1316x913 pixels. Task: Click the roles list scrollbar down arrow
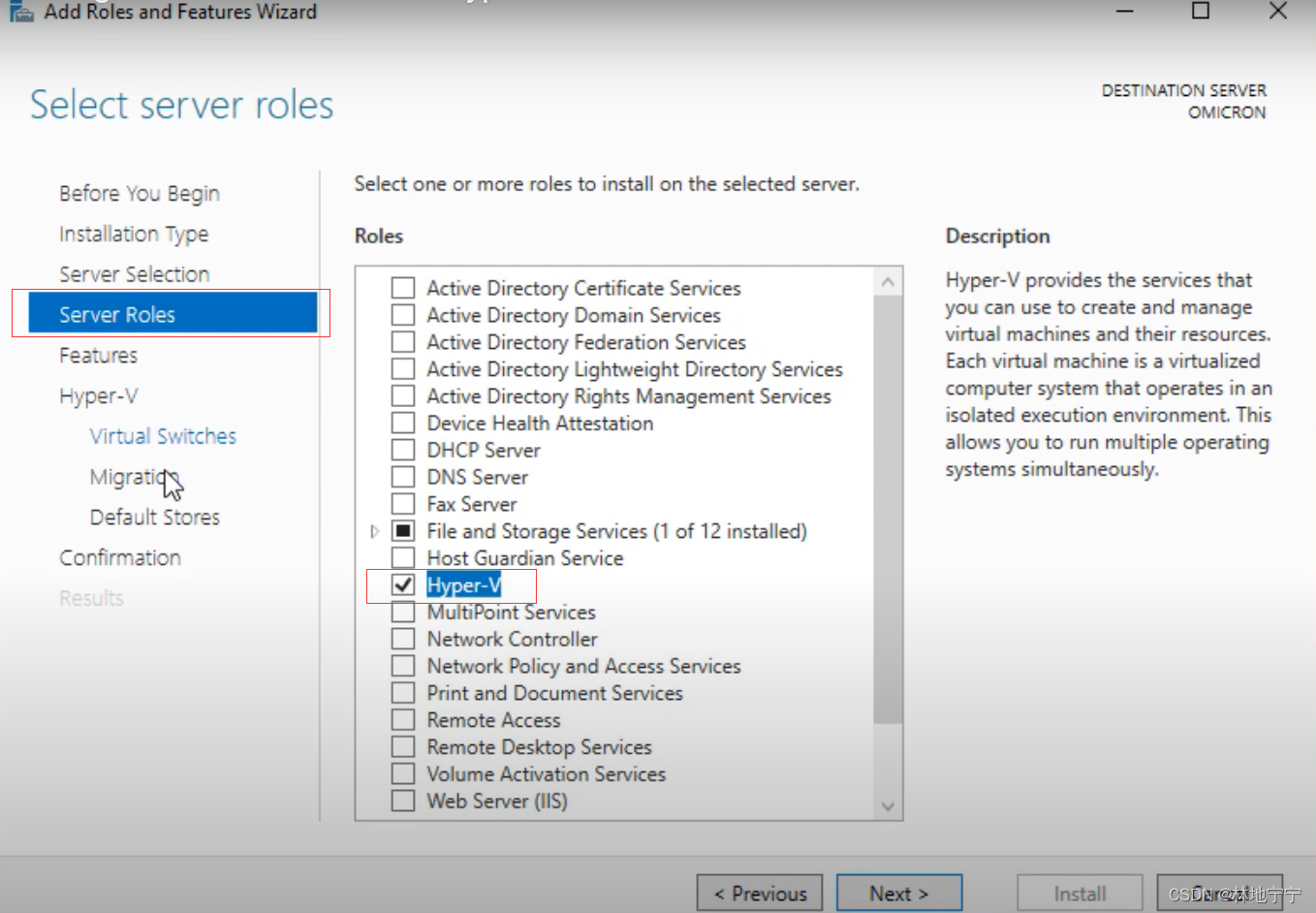tap(888, 806)
